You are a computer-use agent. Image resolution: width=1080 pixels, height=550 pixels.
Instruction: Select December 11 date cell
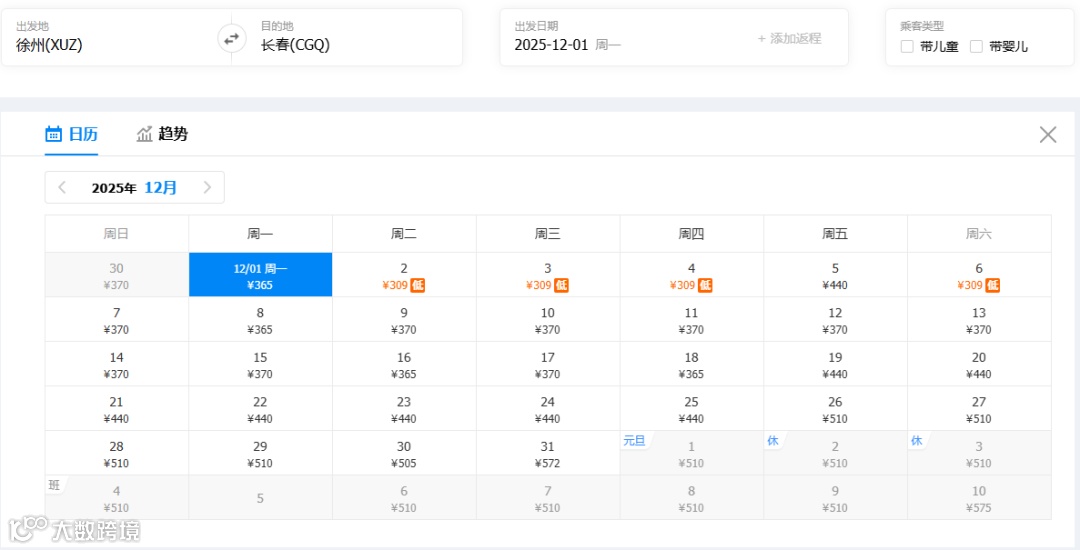pyautogui.click(x=692, y=319)
